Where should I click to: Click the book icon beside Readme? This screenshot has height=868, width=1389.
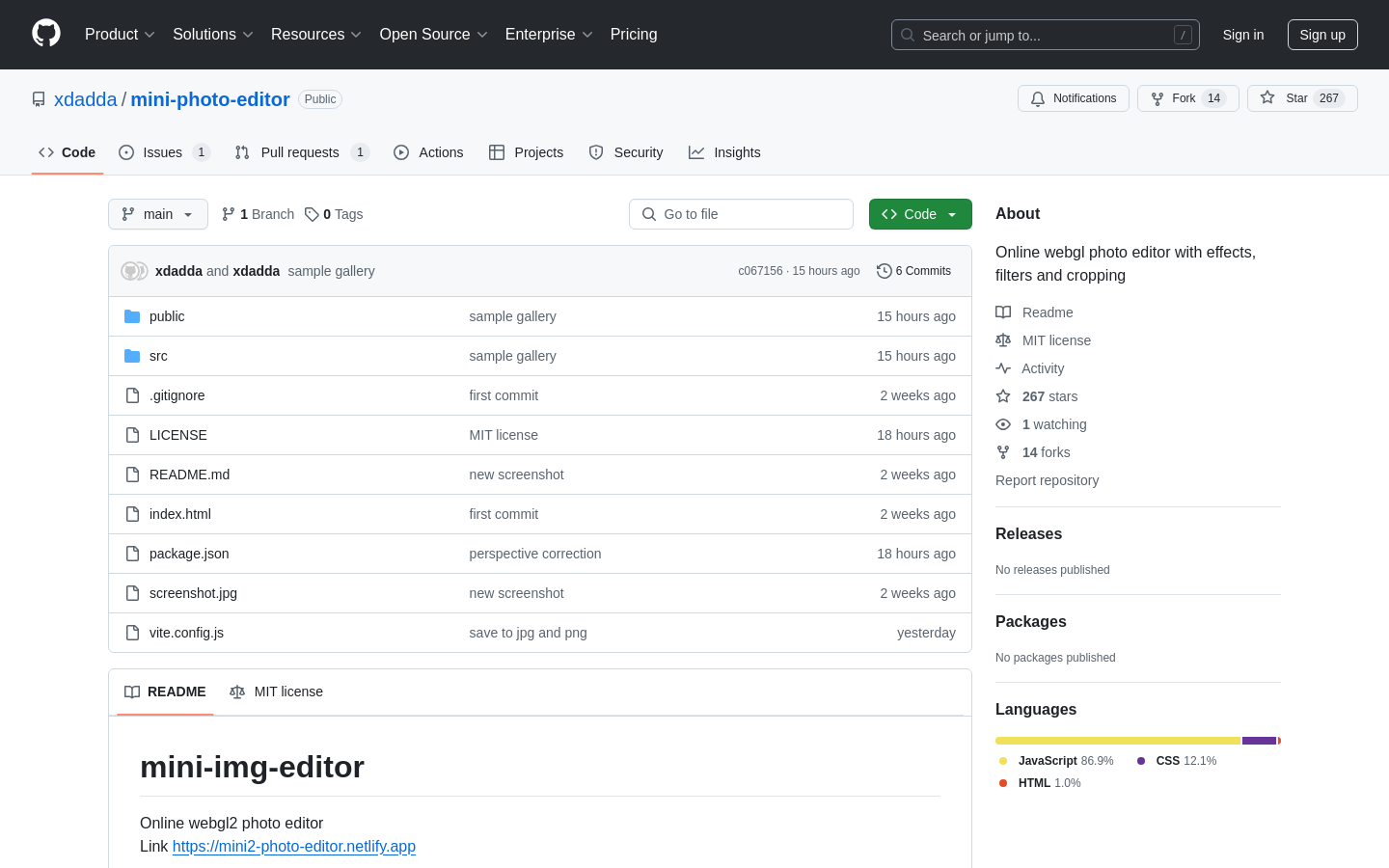pos(1003,312)
